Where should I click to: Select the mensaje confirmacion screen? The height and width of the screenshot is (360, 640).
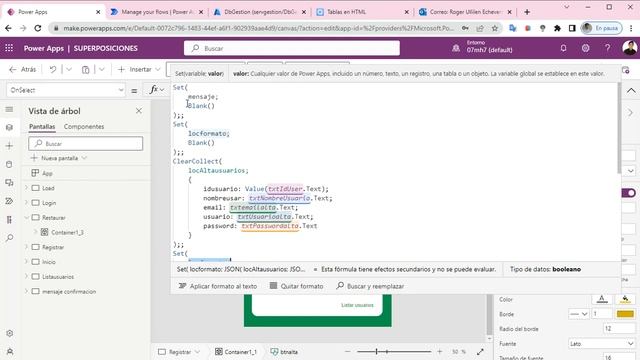69,291
